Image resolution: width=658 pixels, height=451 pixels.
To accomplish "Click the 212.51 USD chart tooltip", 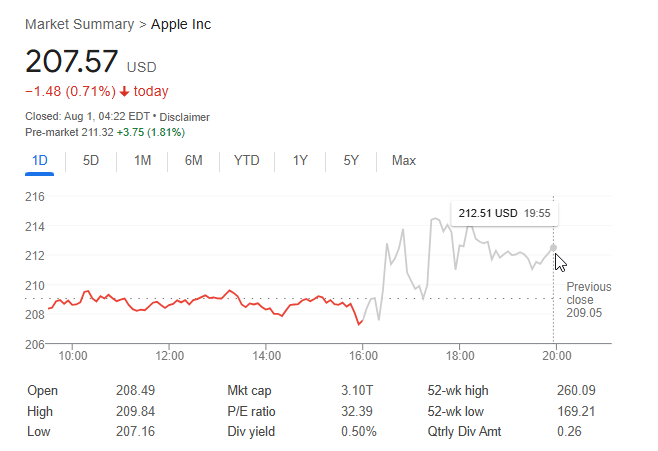I will (504, 212).
